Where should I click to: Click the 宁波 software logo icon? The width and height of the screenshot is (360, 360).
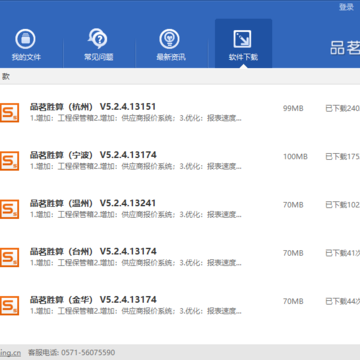pyautogui.click(x=9, y=161)
